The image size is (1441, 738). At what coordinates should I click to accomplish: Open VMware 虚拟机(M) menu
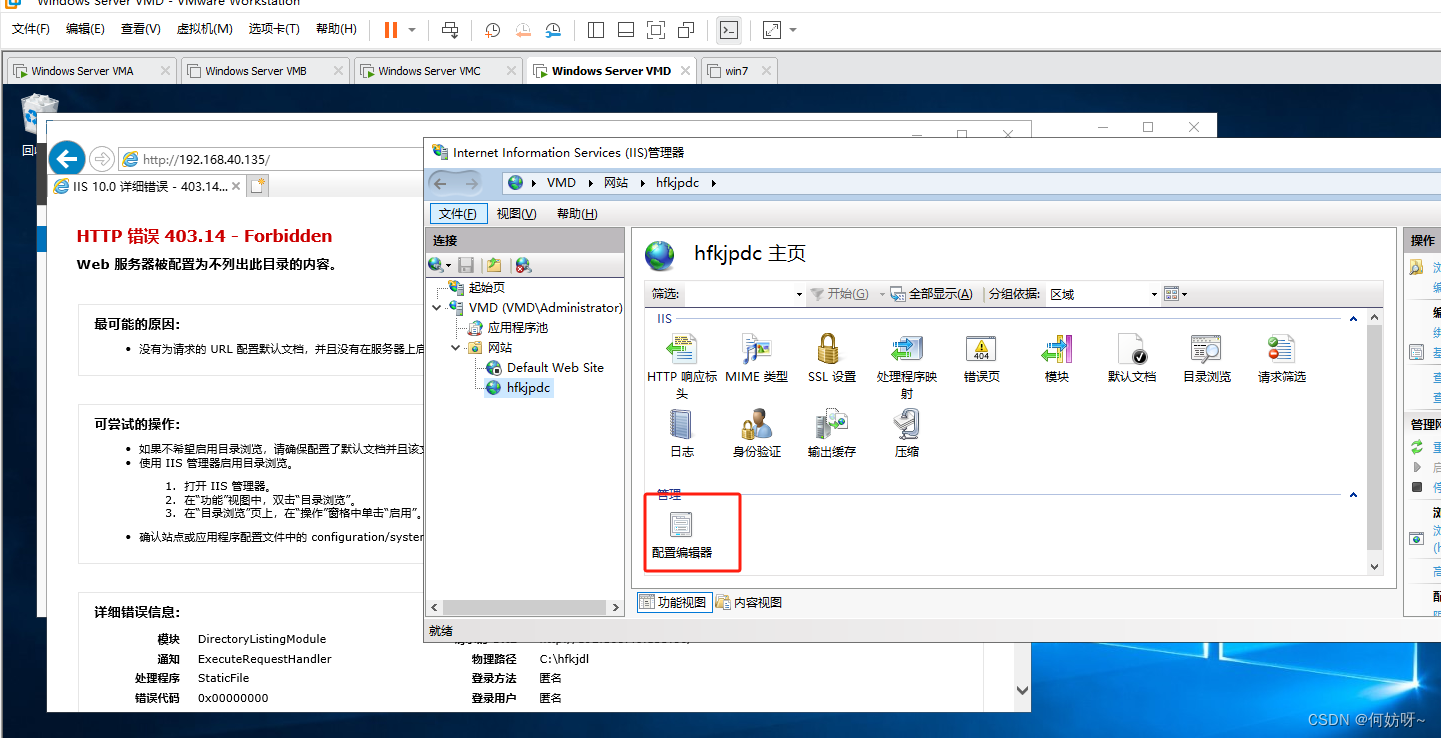[205, 29]
